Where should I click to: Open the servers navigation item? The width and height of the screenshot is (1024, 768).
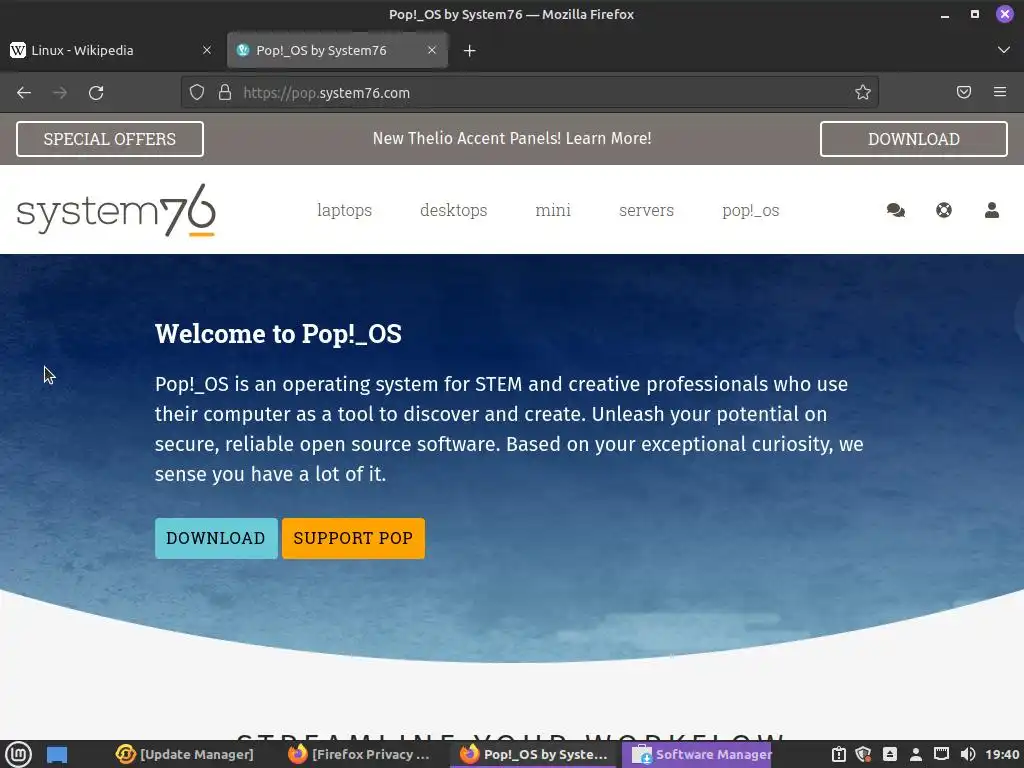coord(647,210)
